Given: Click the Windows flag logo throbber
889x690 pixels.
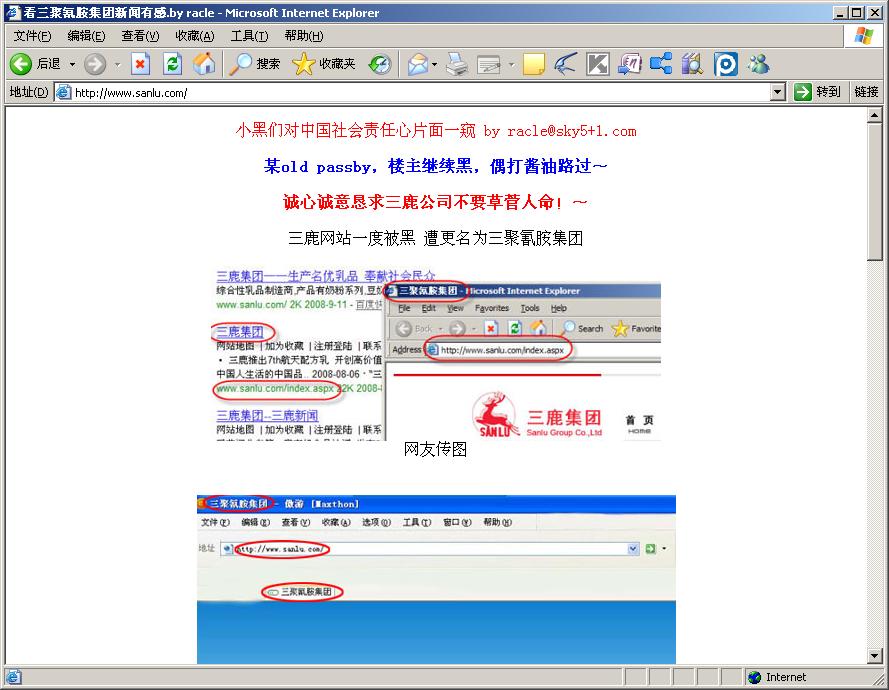Looking at the screenshot, I should tap(863, 36).
